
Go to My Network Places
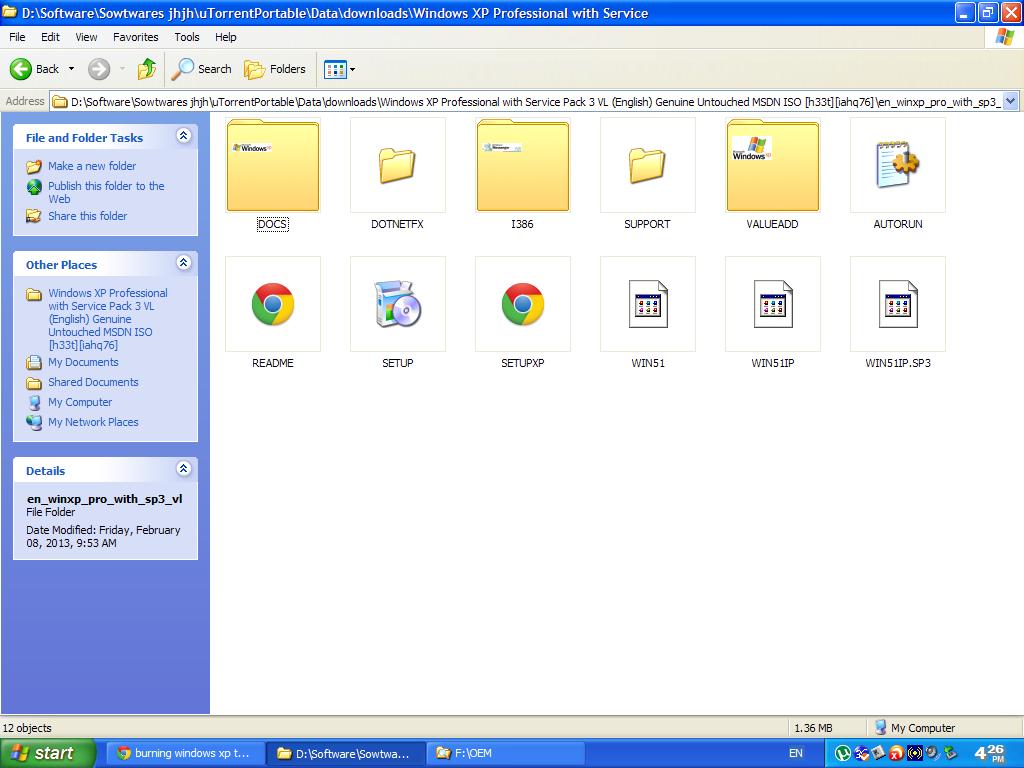pos(93,422)
